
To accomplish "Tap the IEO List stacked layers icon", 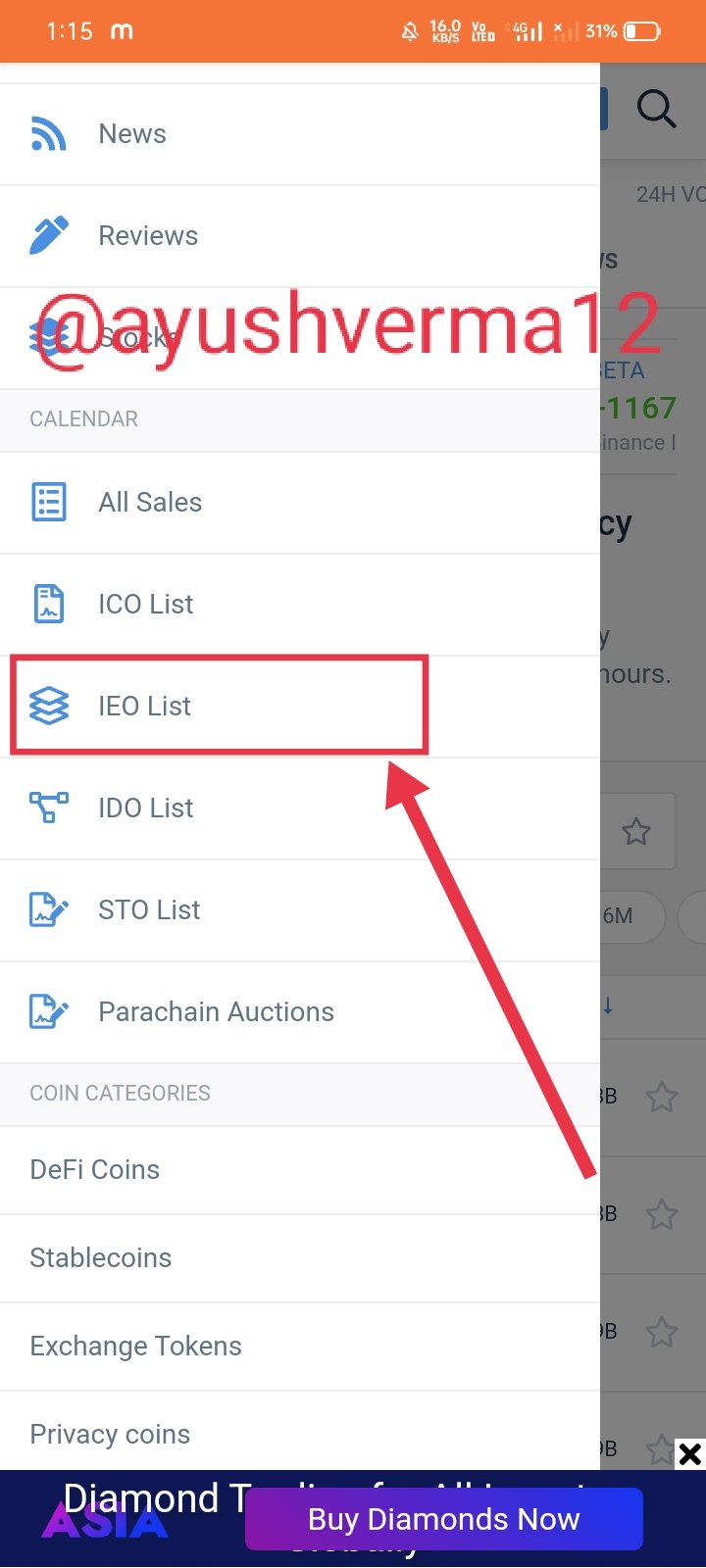I will point(49,706).
